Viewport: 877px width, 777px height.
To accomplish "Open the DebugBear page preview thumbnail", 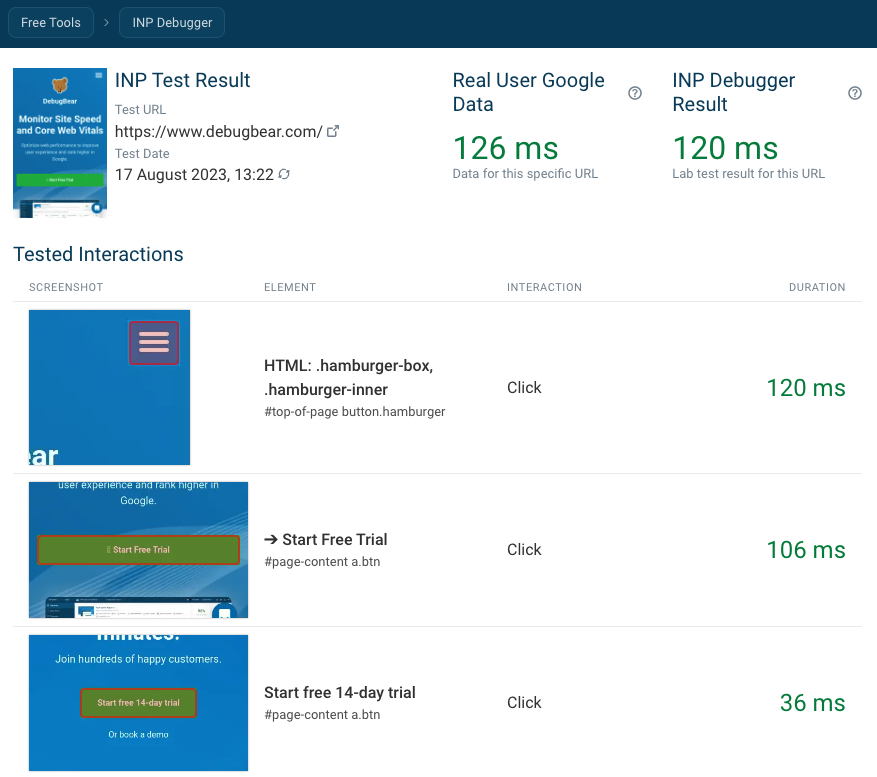I will point(60,143).
